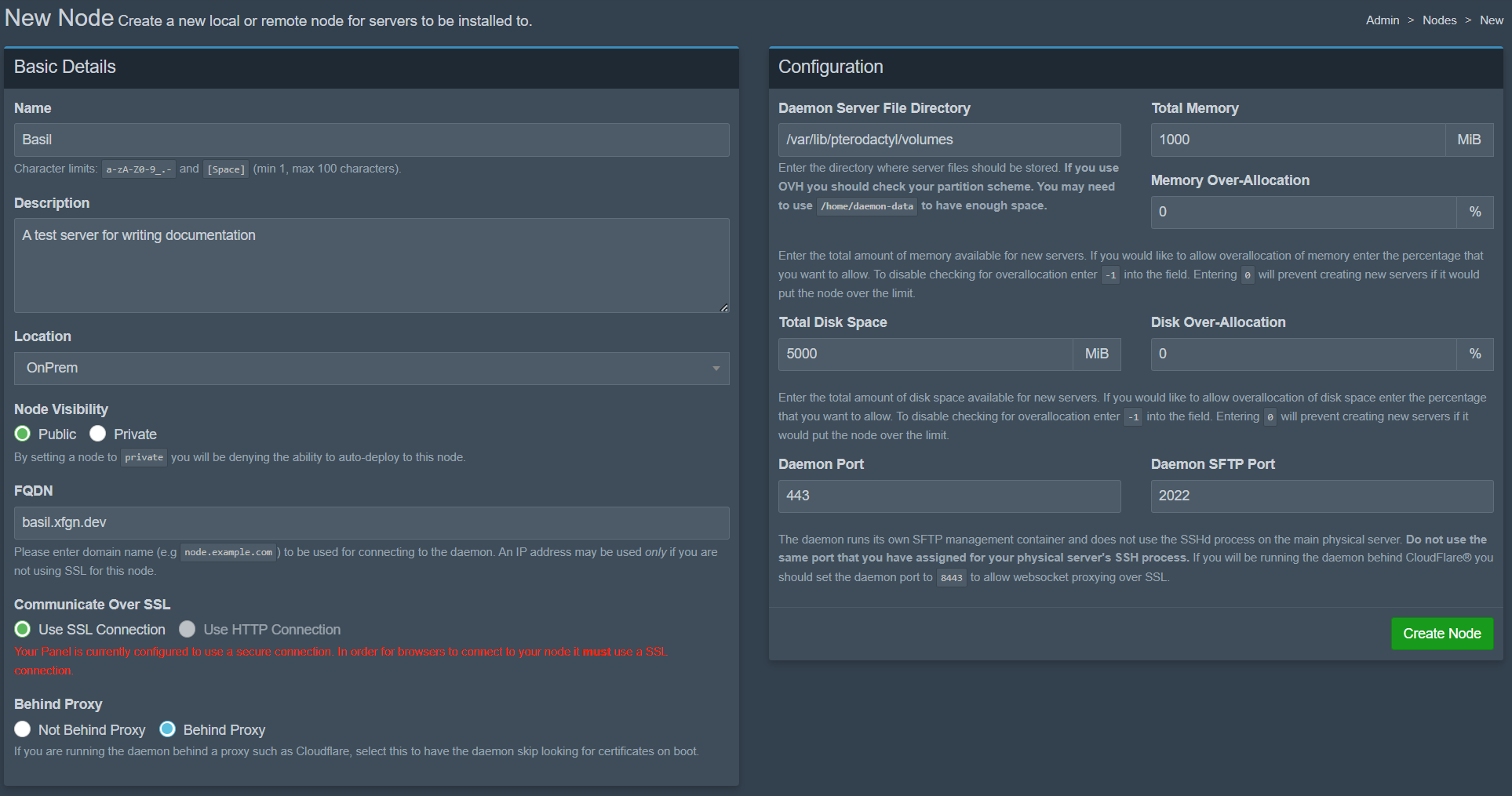Select Not Behind Proxy option

click(x=23, y=729)
